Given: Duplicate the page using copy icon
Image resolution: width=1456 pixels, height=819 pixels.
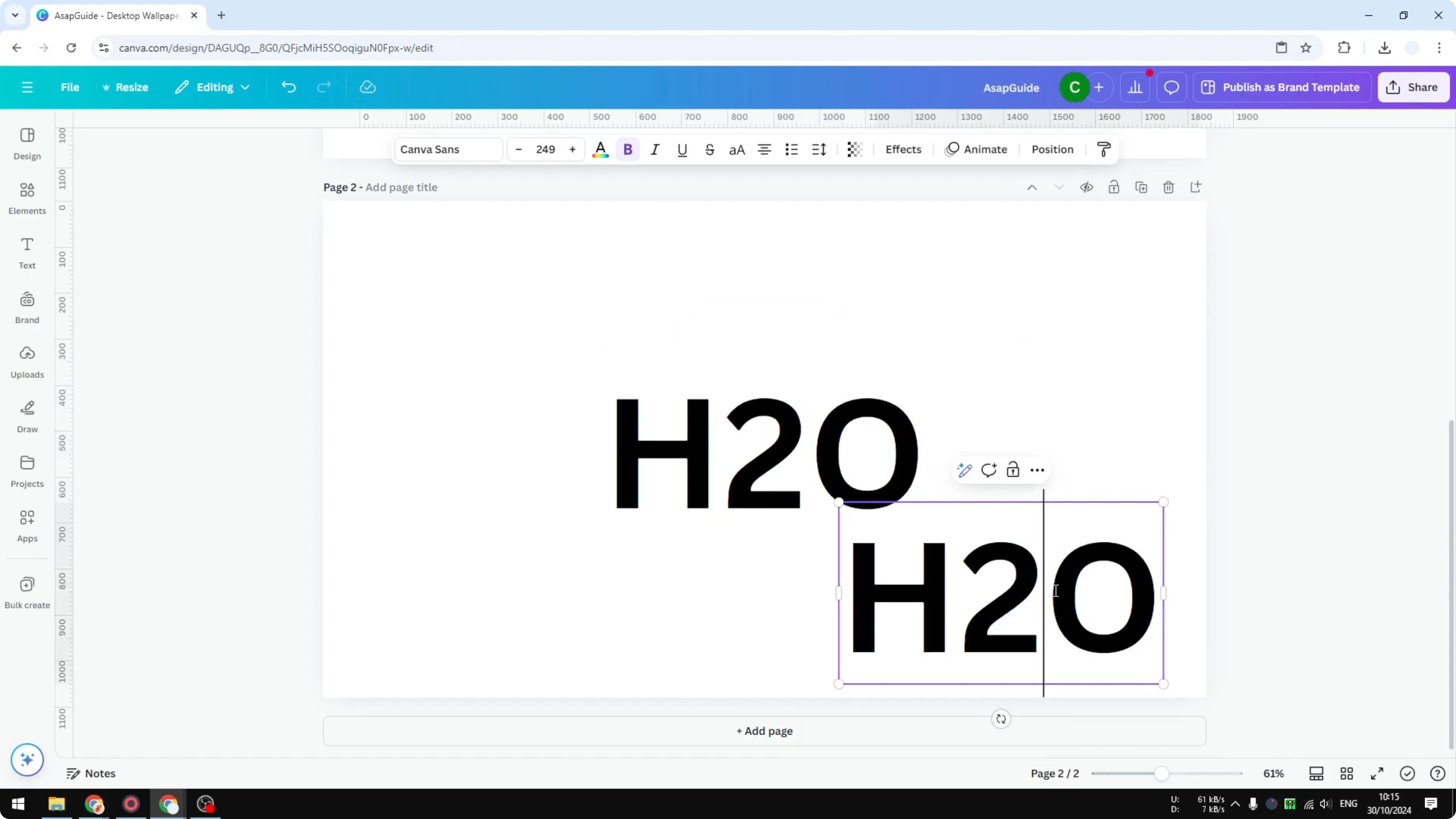Looking at the screenshot, I should (x=1141, y=187).
